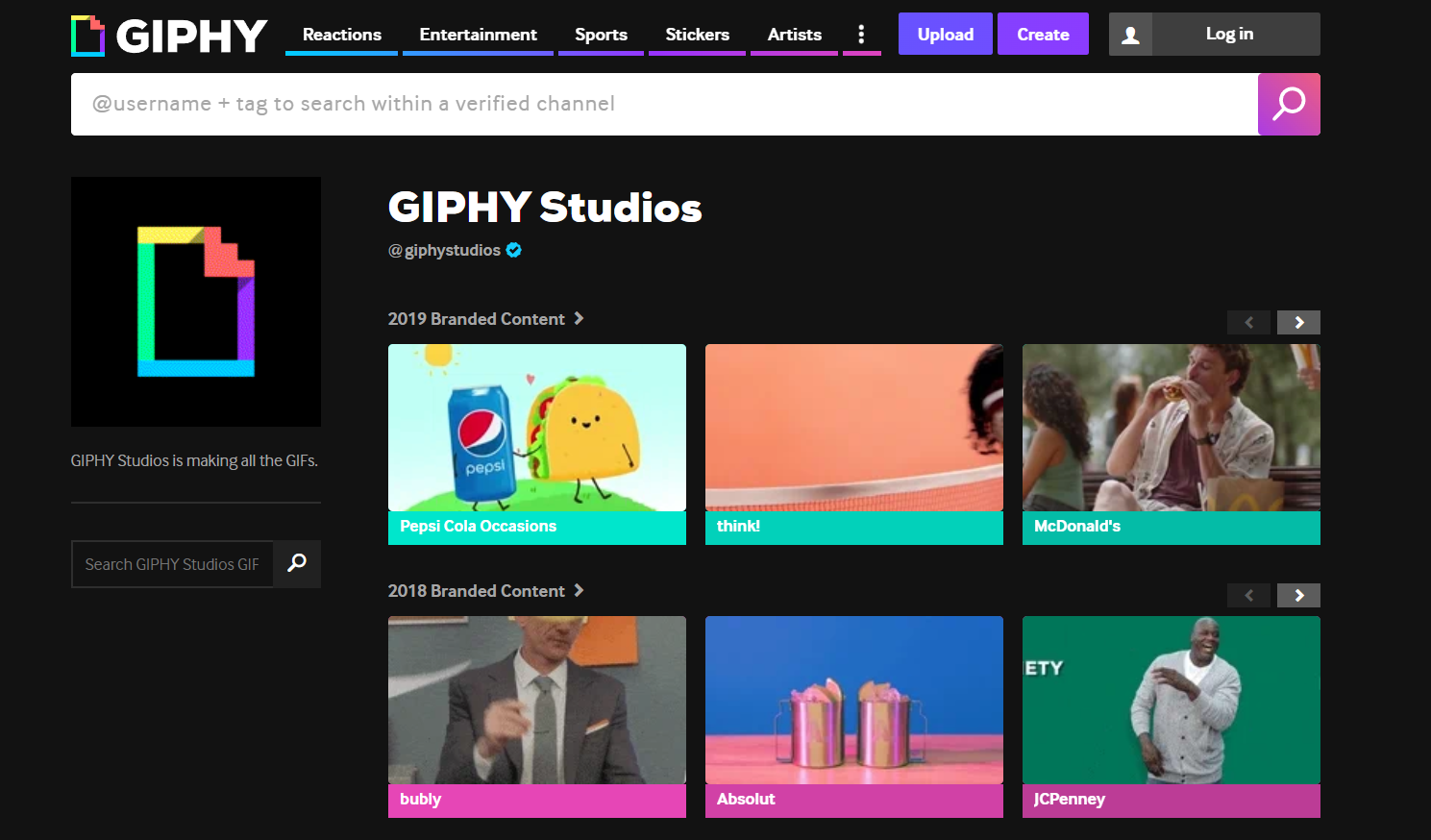The height and width of the screenshot is (840, 1431).
Task: Click the verified badge next to @giphystudios
Action: [514, 250]
